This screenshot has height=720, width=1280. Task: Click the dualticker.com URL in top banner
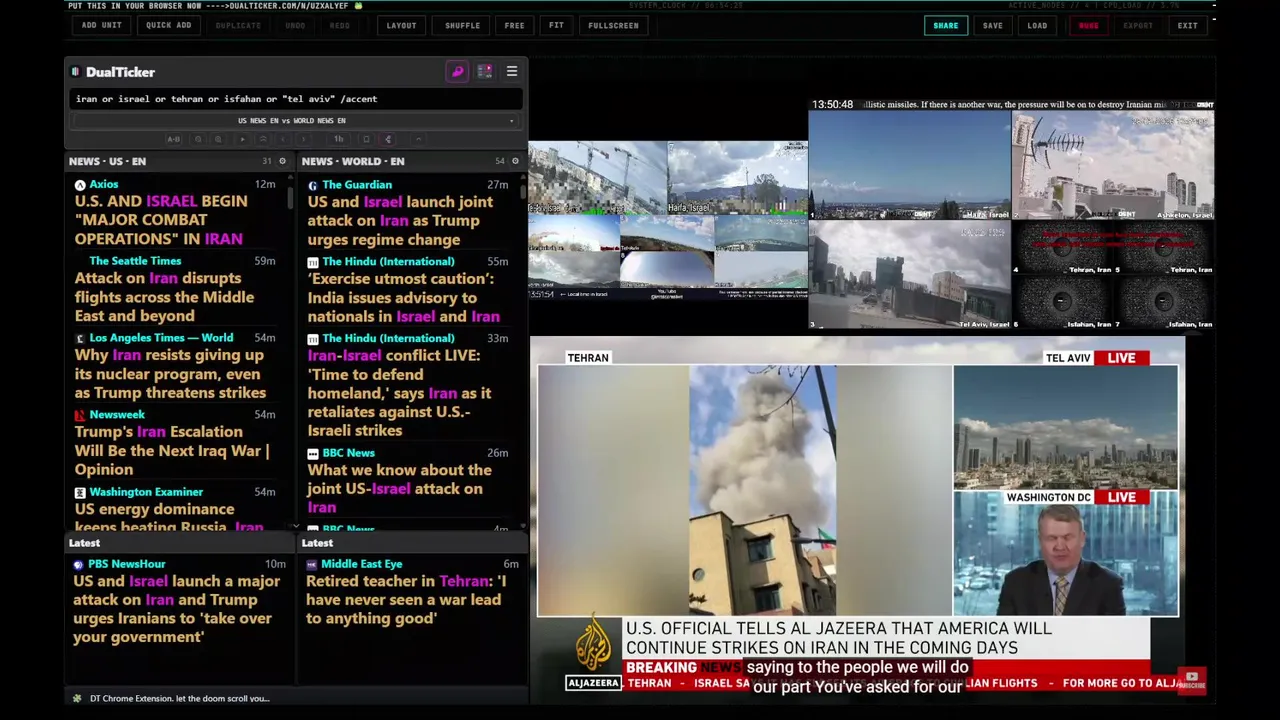coord(290,5)
